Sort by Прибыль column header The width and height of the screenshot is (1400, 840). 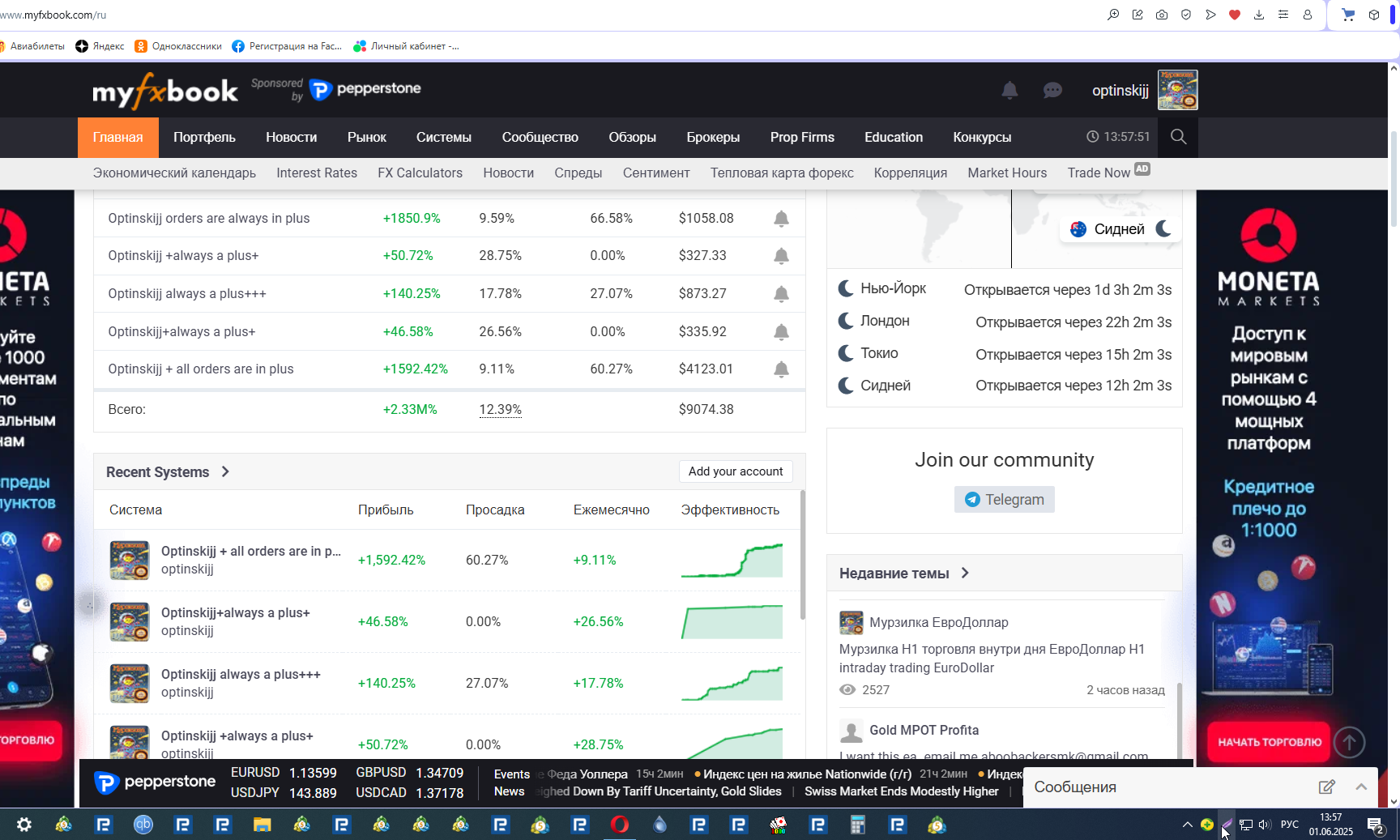pos(386,510)
